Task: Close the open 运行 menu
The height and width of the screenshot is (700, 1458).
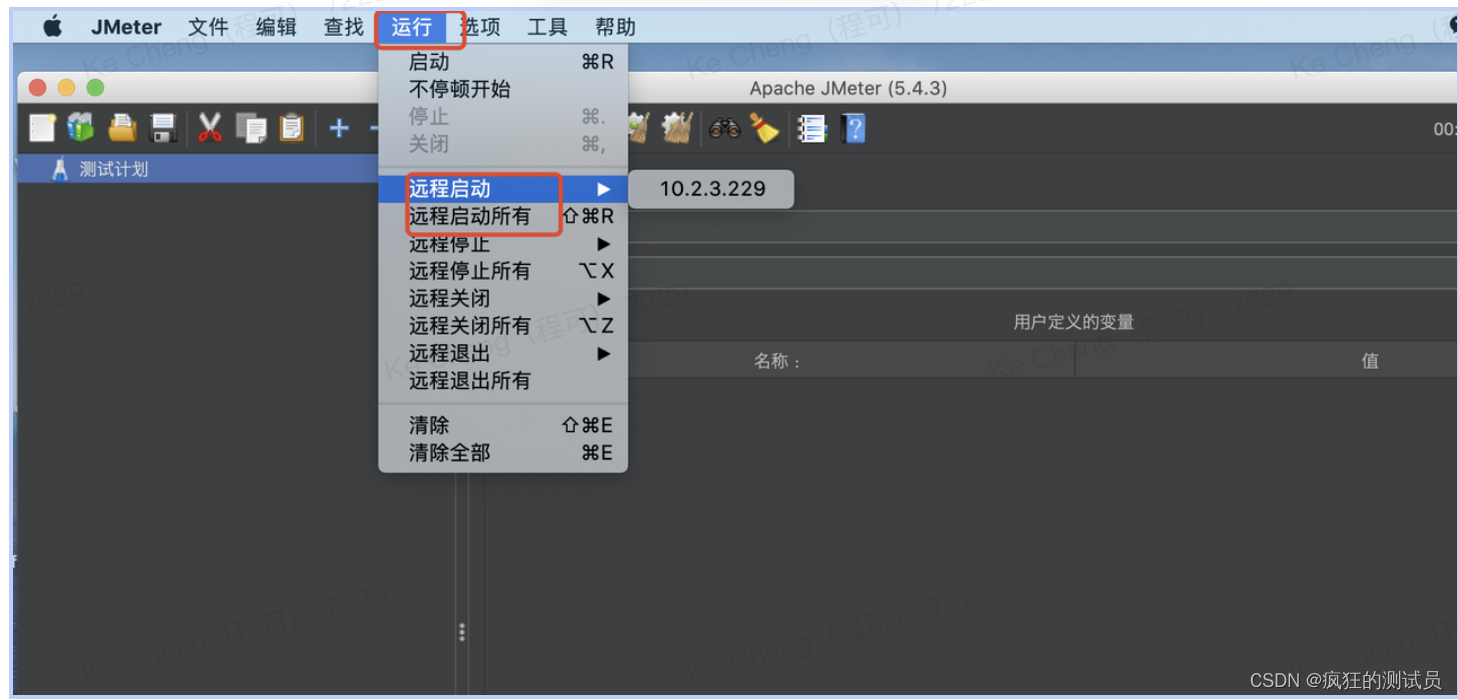Action: (x=412, y=27)
